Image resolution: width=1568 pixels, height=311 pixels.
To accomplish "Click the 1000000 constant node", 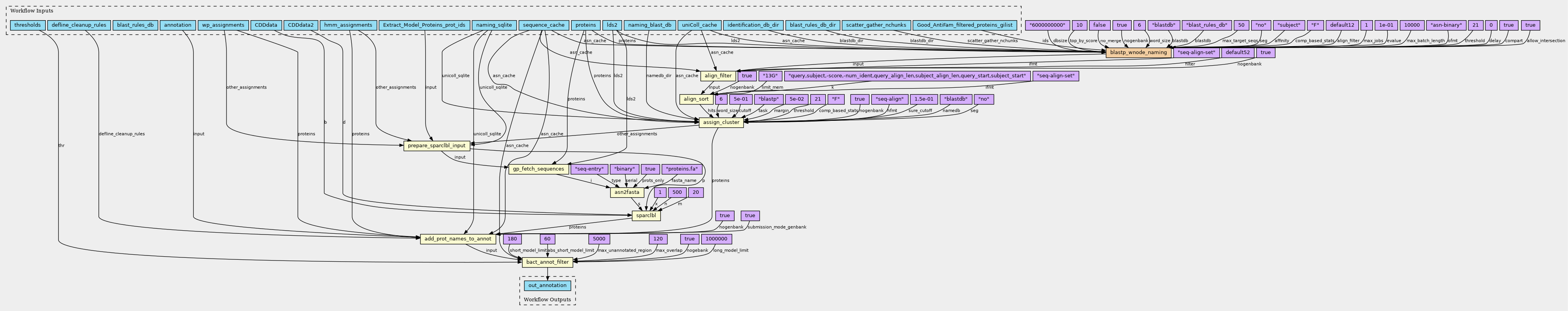I will click(716, 238).
